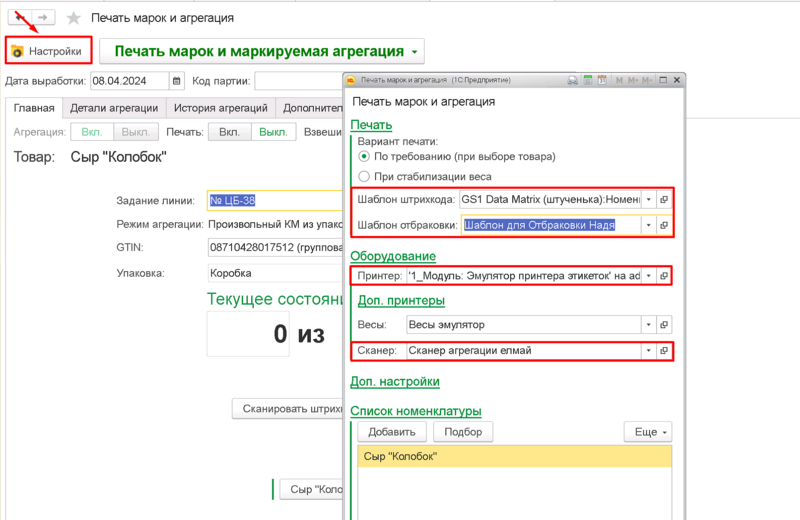This screenshot has width=800, height=520.
Task: Click the Задание линии field № ЦБ-38
Action: tap(274, 201)
